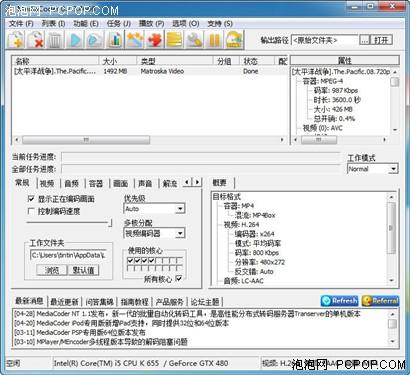Open the 问答集锦 news tab
This screenshot has width=410, height=375.
coord(99,302)
